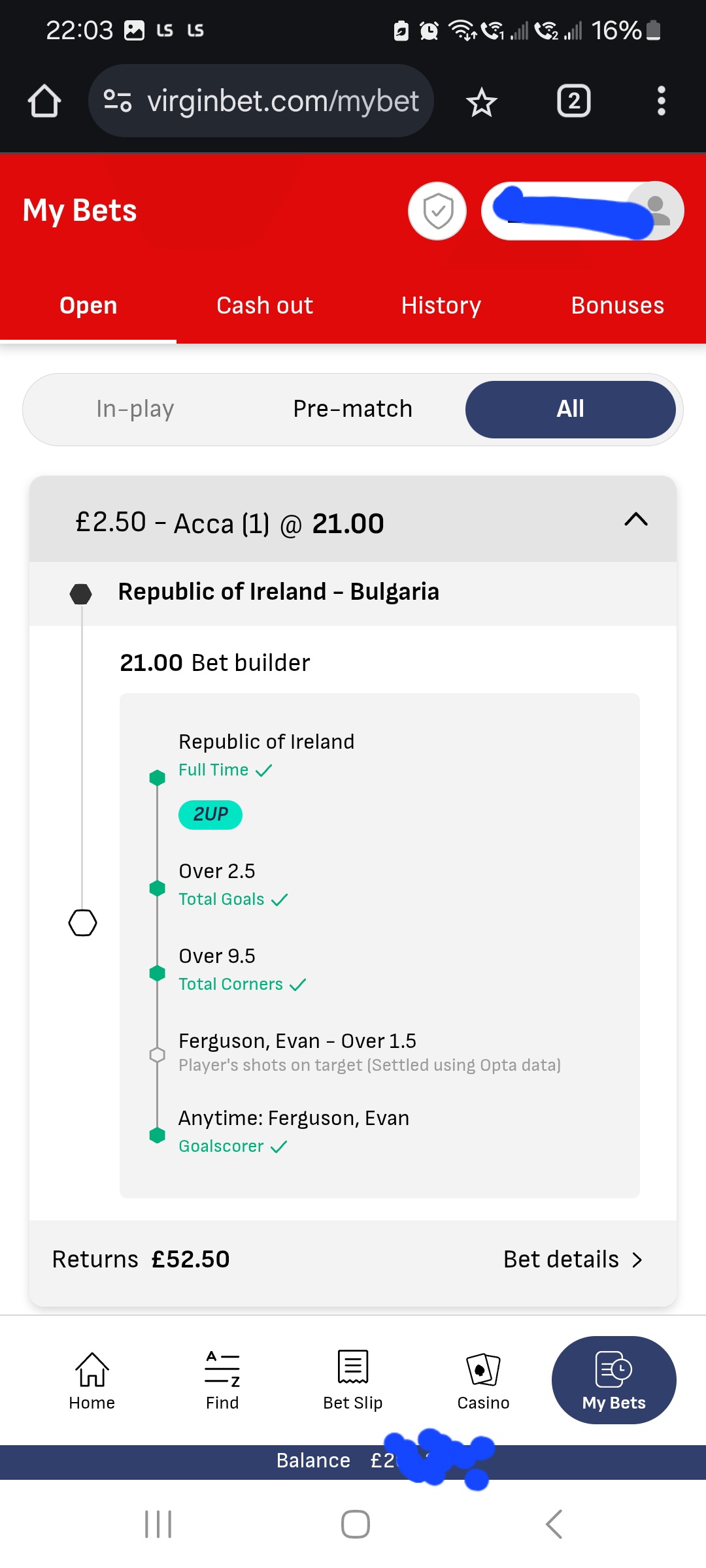Switch to the Cash out tab

(x=265, y=306)
